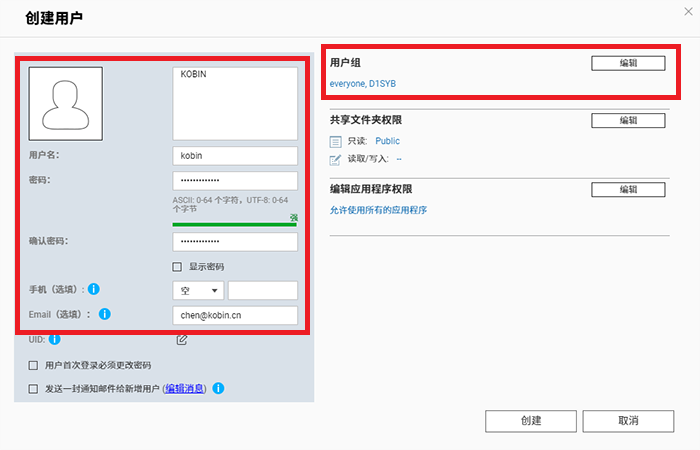The height and width of the screenshot is (450, 700).
Task: Open the phone country code dropdown 空
Action: [x=198, y=291]
